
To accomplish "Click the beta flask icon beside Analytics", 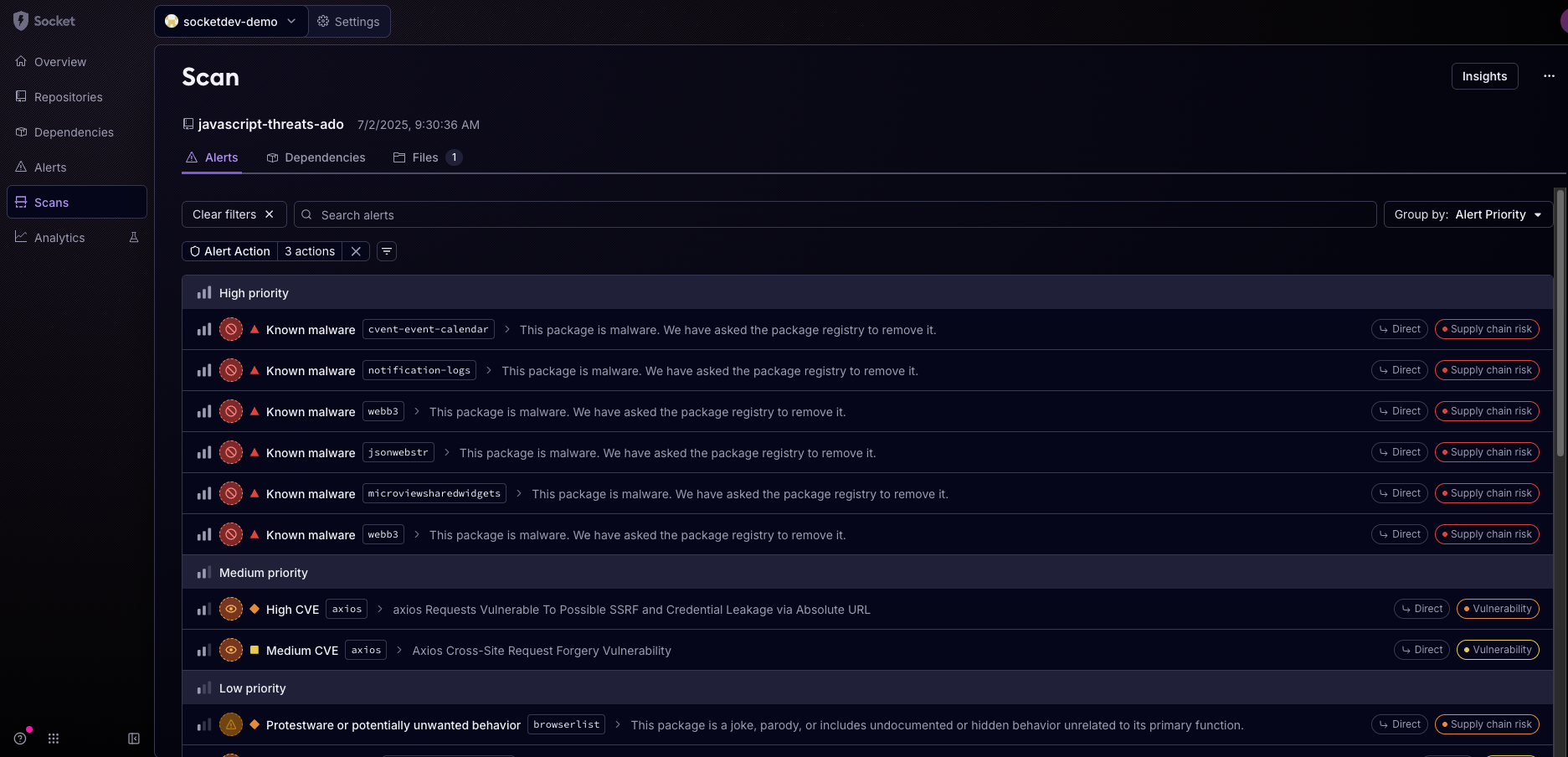I will click(134, 238).
